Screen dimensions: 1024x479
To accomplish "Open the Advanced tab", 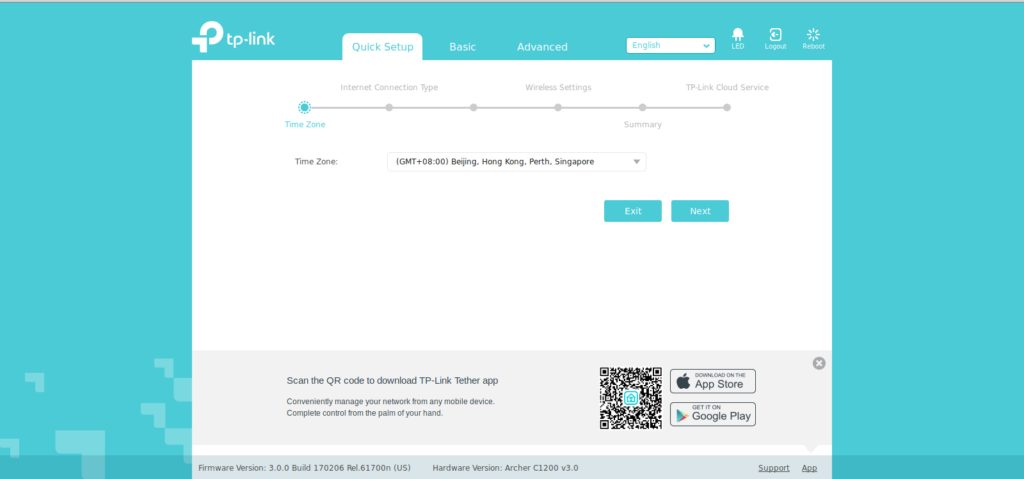I will pyautogui.click(x=542, y=47).
